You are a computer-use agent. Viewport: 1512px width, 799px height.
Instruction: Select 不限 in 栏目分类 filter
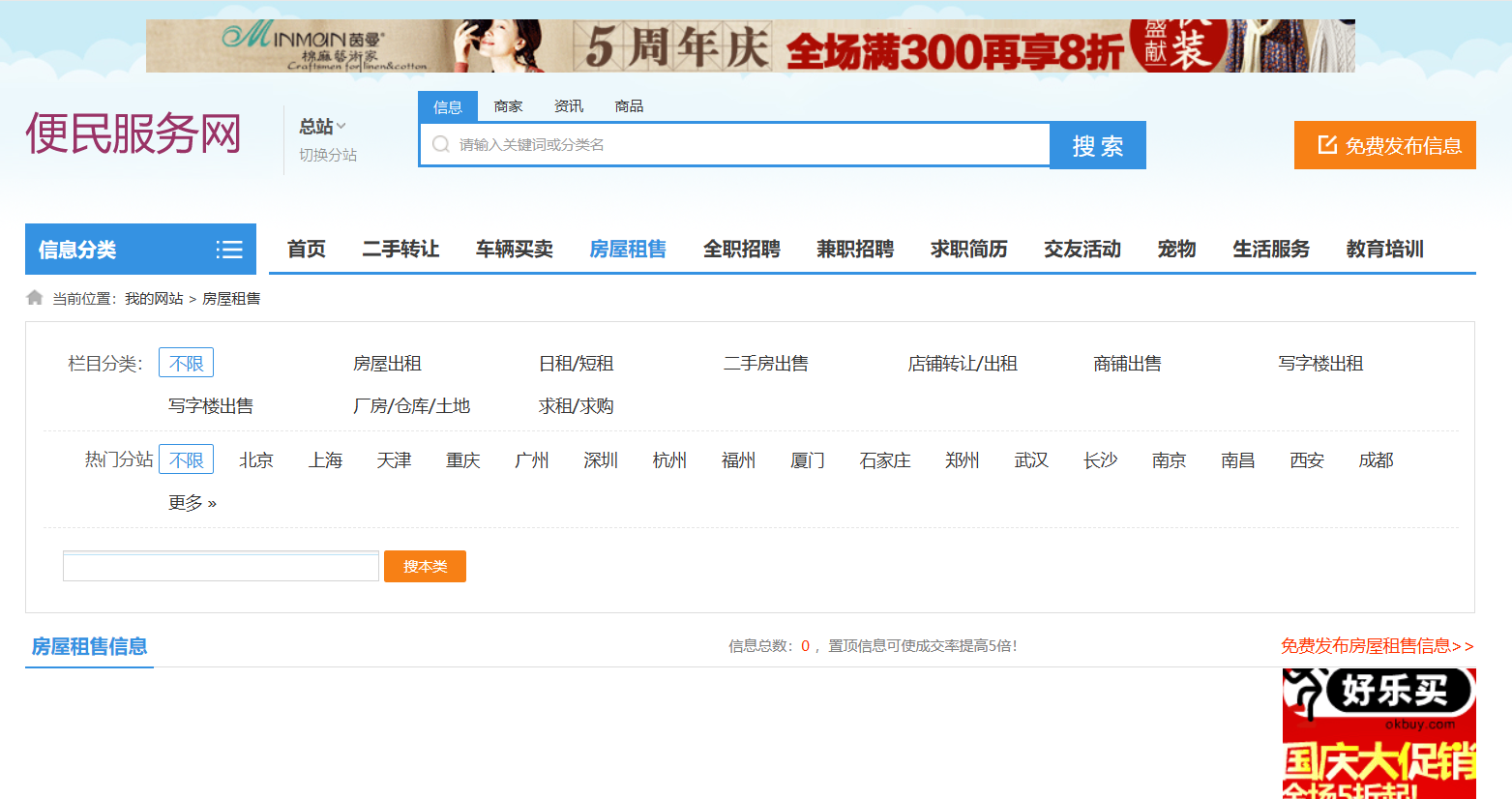tap(186, 364)
